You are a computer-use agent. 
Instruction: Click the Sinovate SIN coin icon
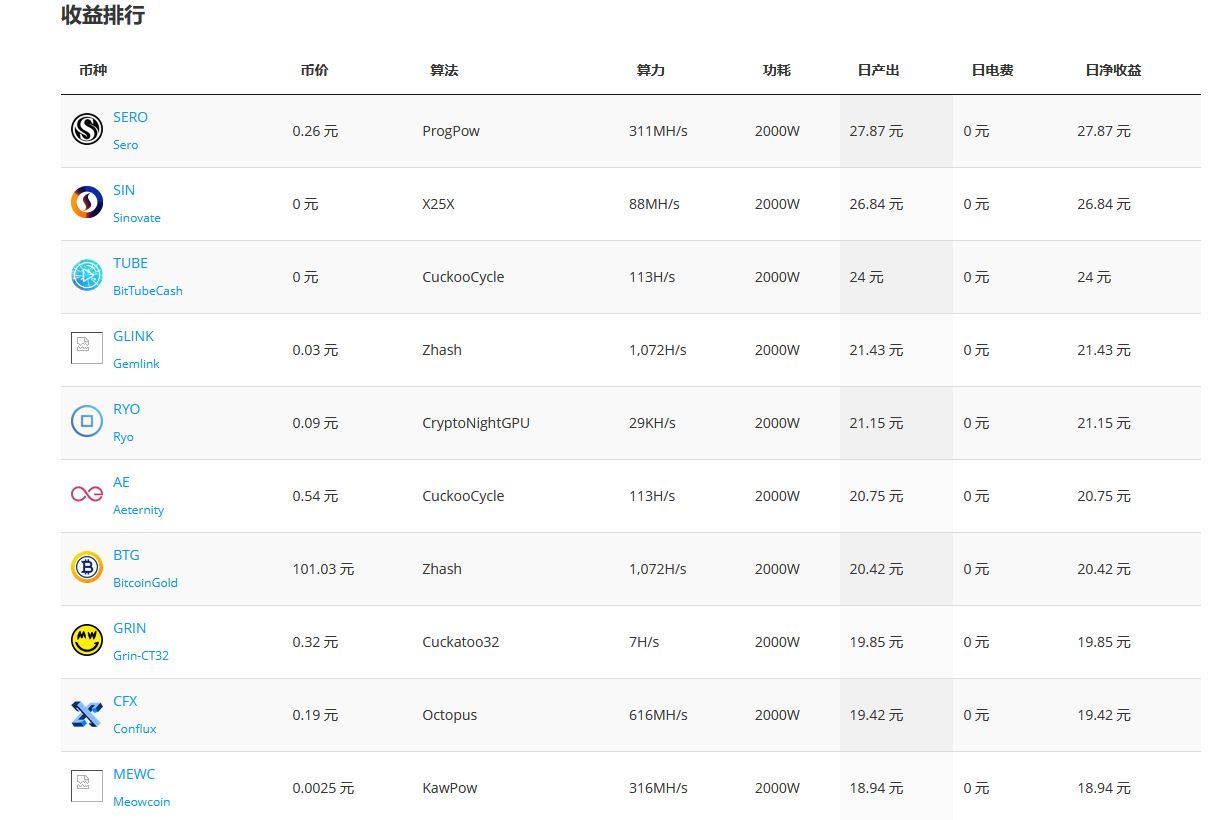[87, 203]
